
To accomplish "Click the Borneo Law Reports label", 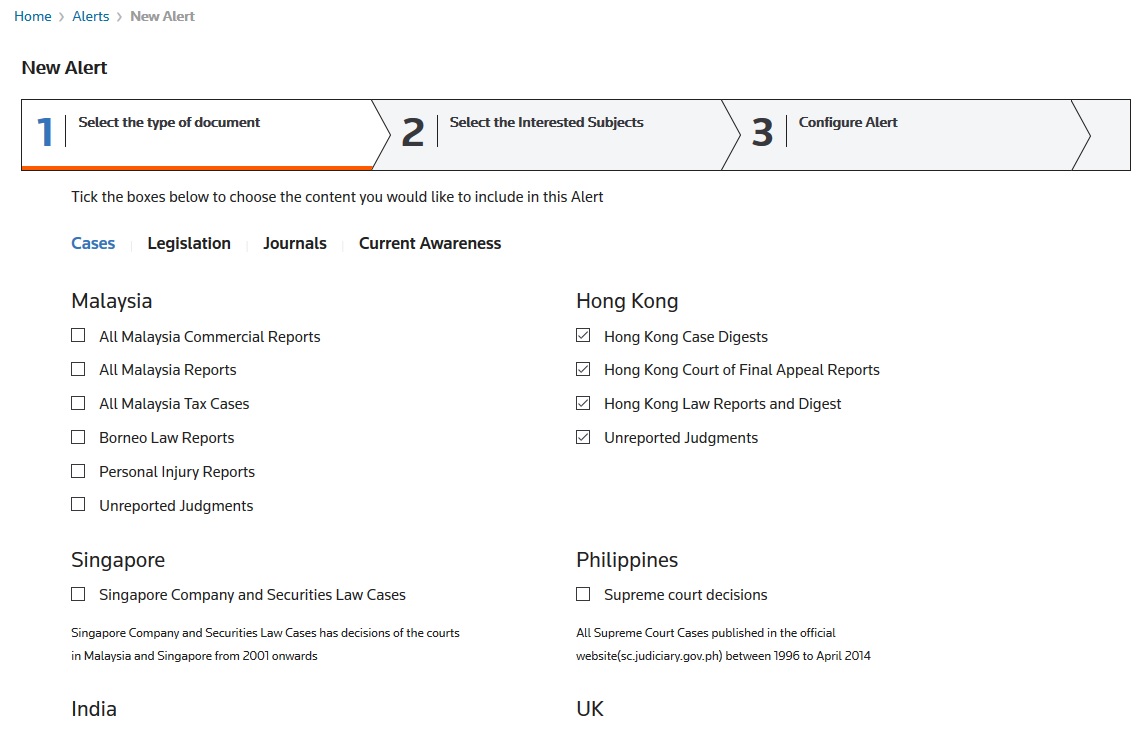I will [167, 438].
